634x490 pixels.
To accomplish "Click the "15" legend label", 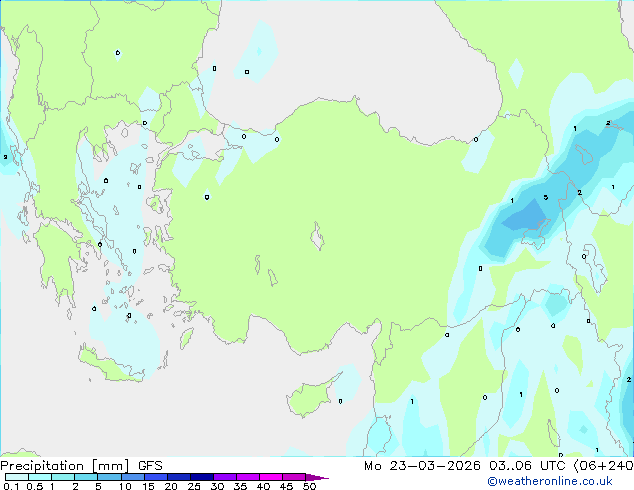I will pyautogui.click(x=148, y=486).
